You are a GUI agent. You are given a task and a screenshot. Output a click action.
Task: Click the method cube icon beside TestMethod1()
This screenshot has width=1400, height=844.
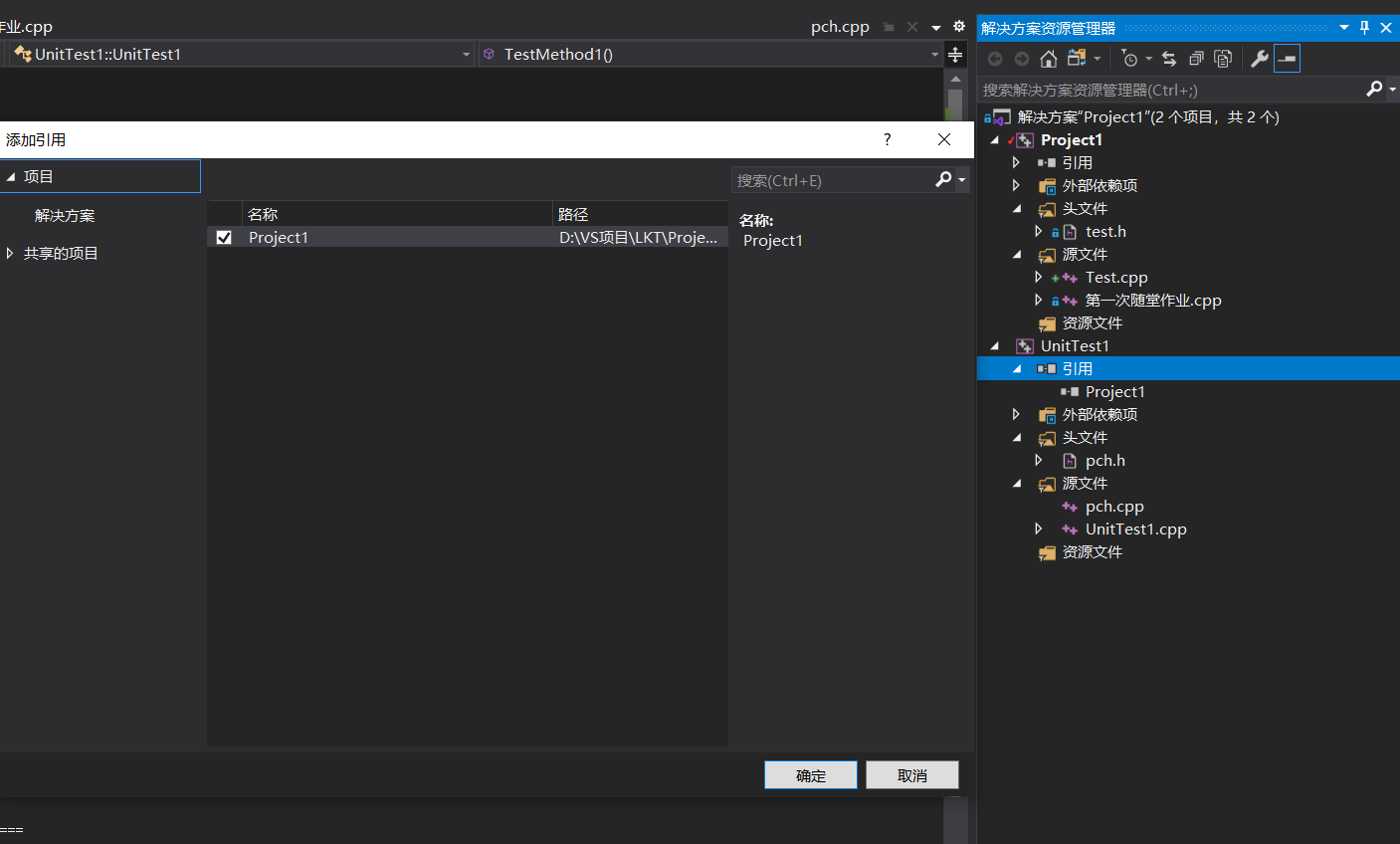click(x=489, y=54)
